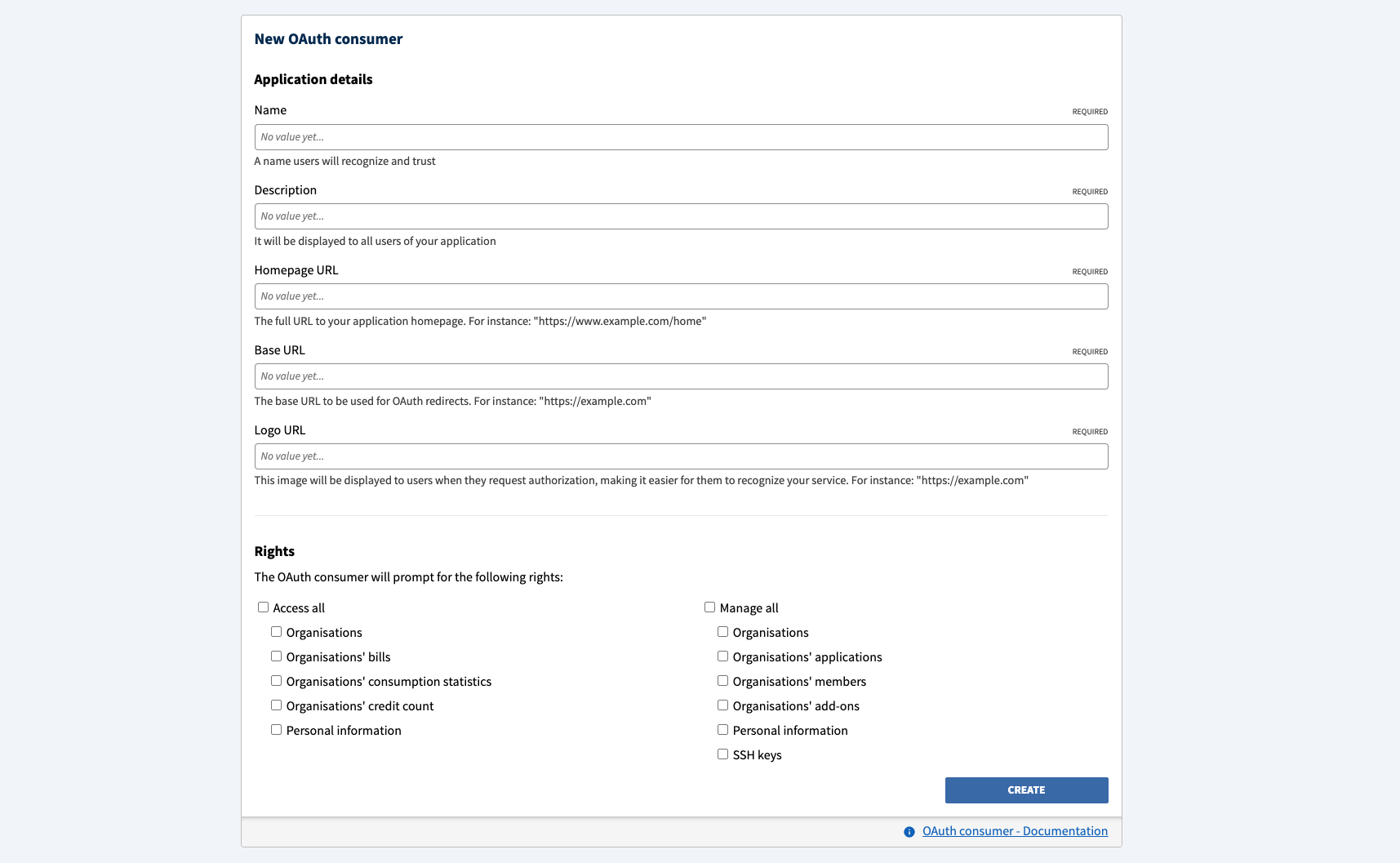Enable Organisations' applications management right
The image size is (1400, 863).
point(722,656)
